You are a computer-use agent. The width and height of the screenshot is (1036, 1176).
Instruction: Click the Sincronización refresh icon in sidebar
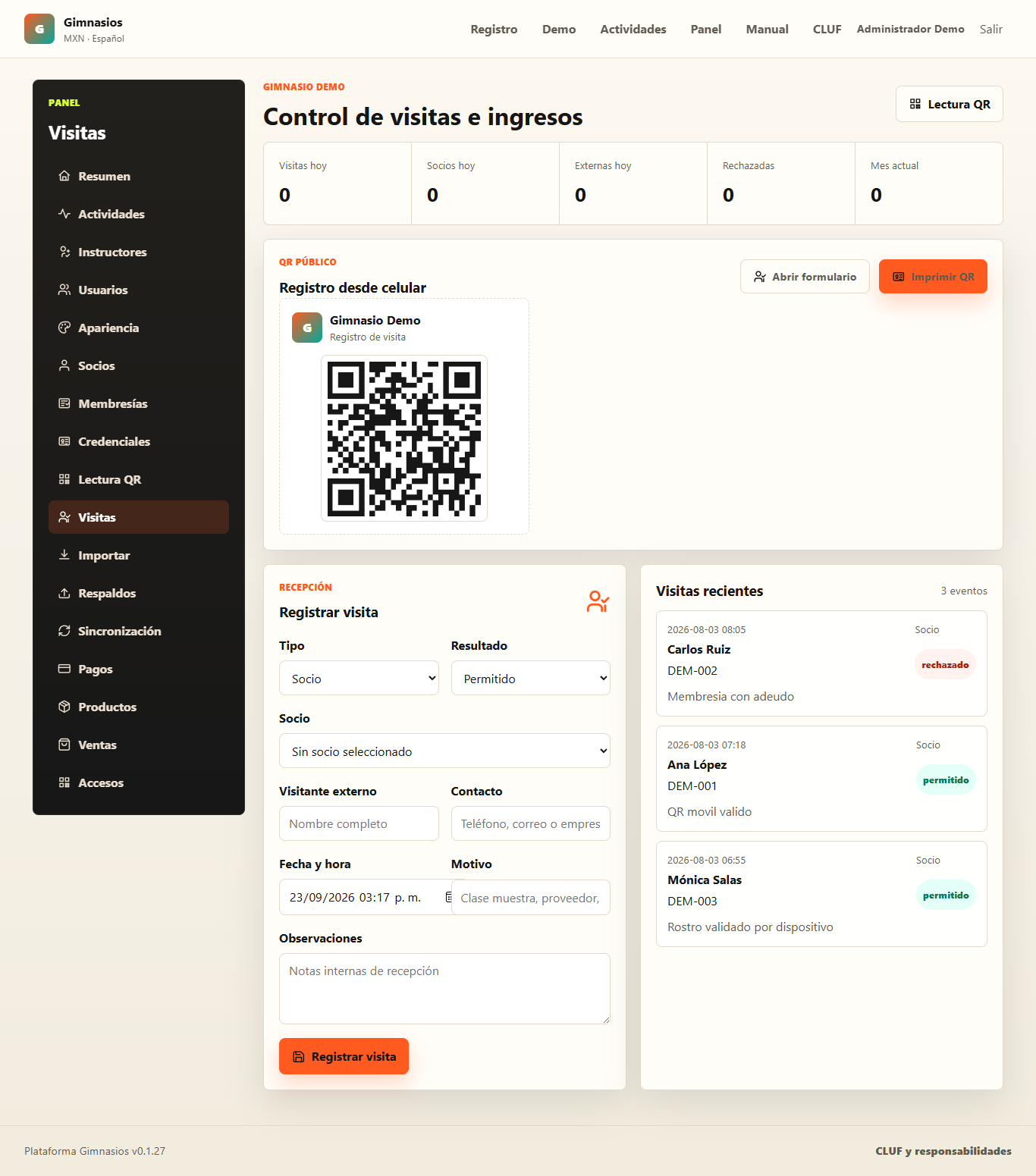click(x=64, y=631)
